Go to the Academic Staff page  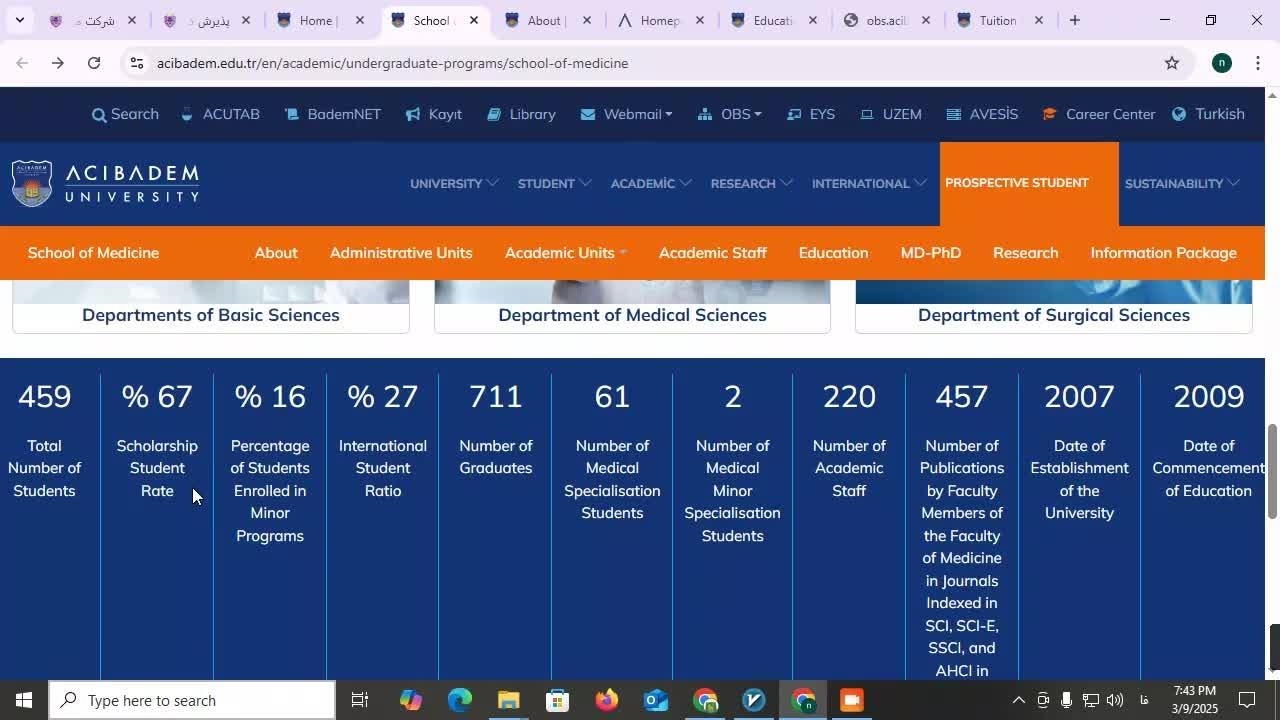pos(712,253)
